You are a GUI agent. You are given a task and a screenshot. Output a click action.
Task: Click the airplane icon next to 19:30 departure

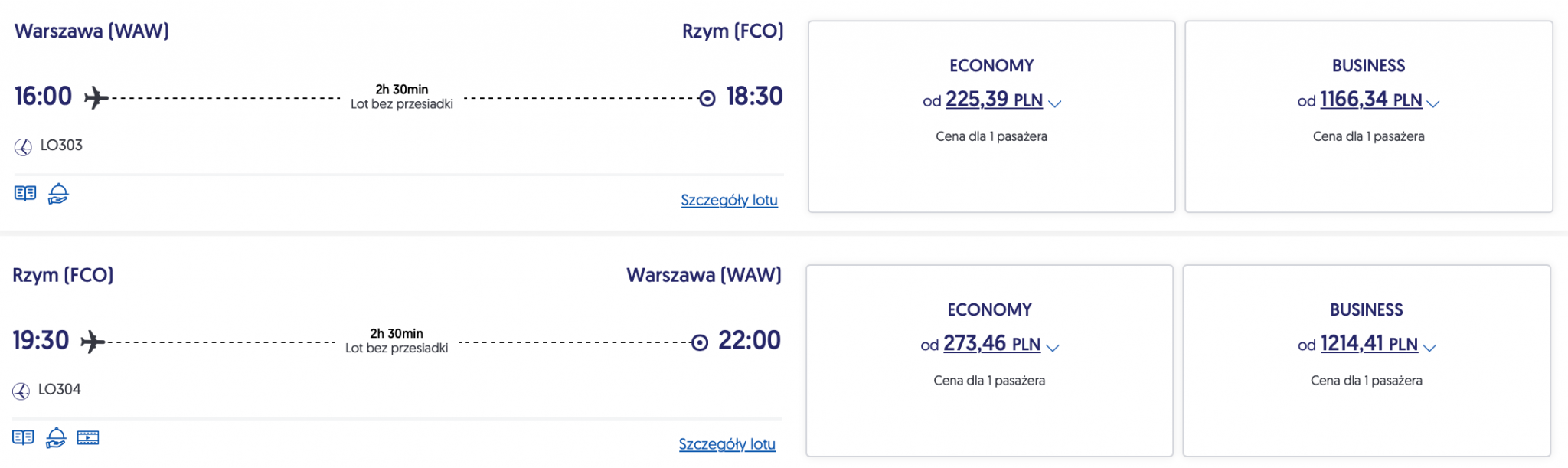point(93,342)
